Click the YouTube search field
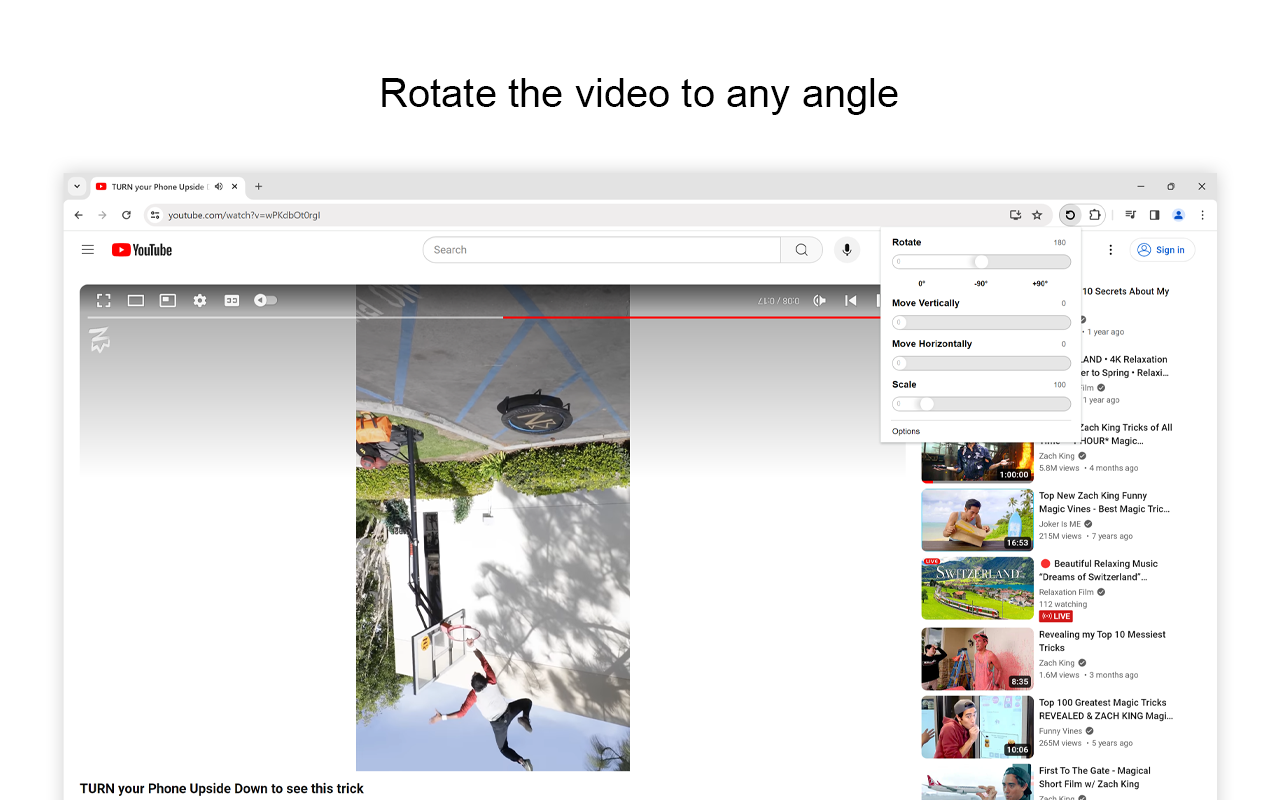Viewport: 1280px width, 800px height. 600,249
